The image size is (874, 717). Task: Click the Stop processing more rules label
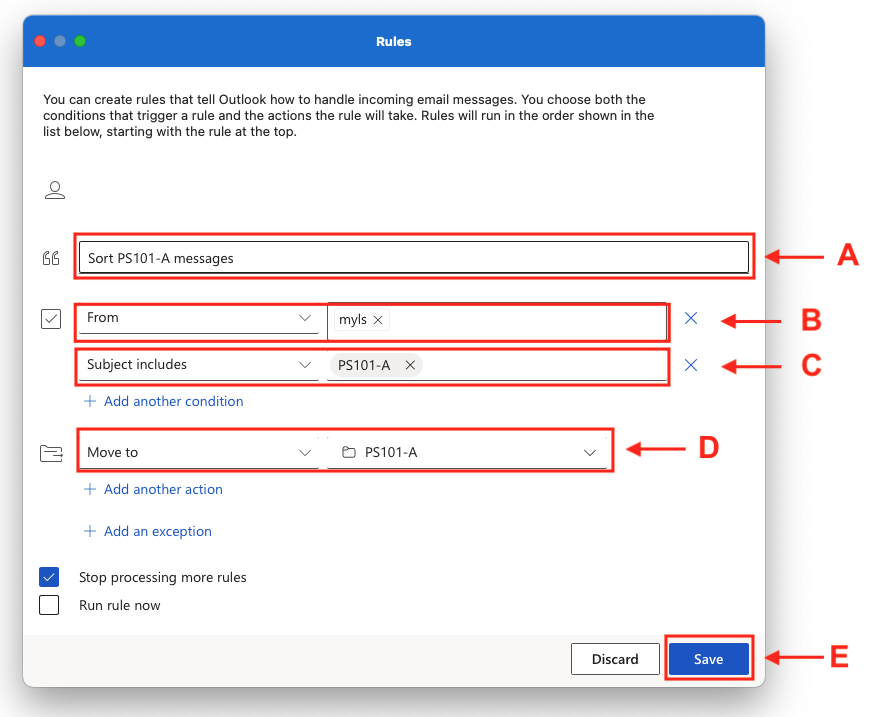click(x=163, y=577)
